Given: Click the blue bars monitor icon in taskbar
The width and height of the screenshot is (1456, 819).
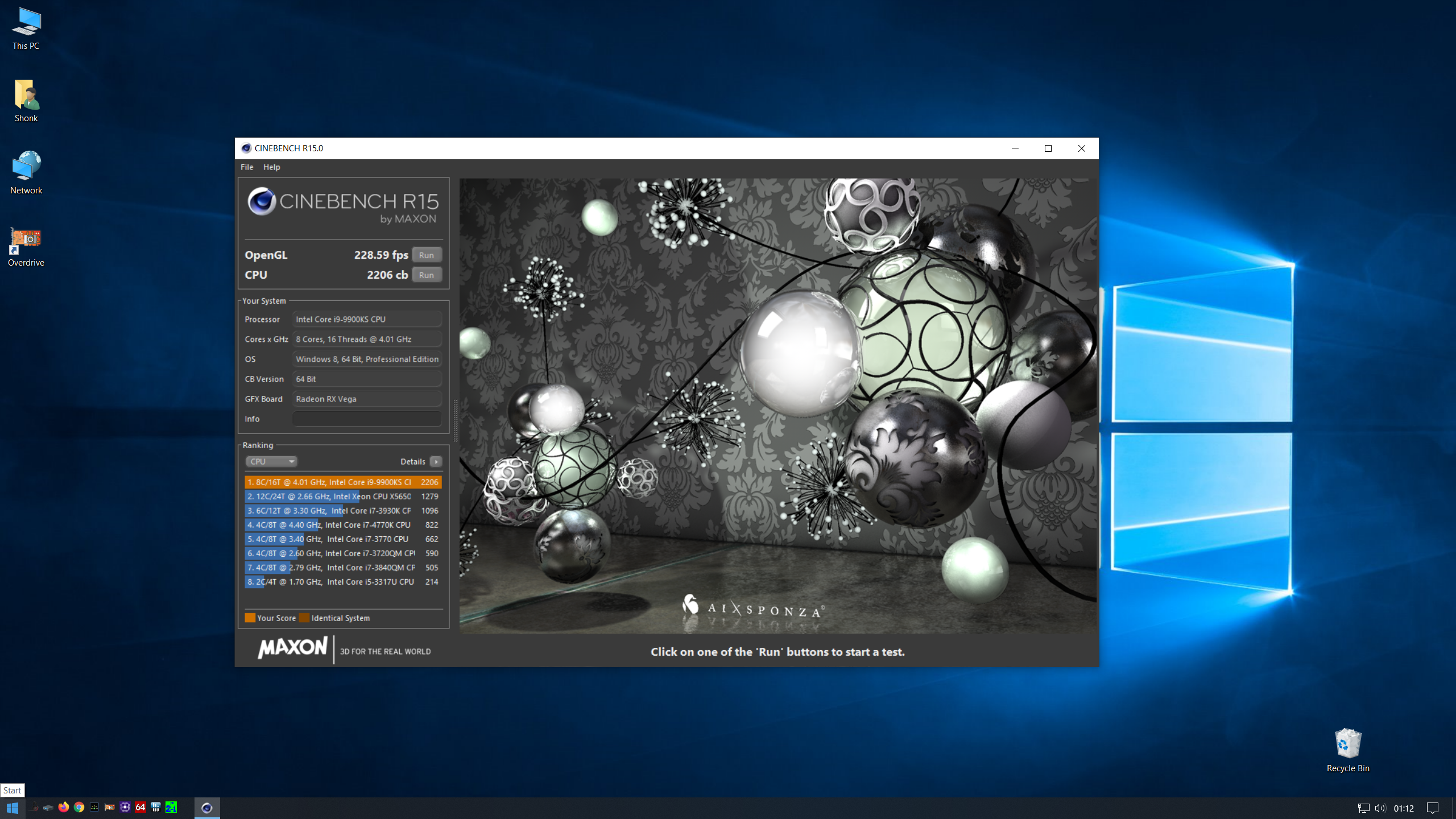Looking at the screenshot, I should point(156,807).
